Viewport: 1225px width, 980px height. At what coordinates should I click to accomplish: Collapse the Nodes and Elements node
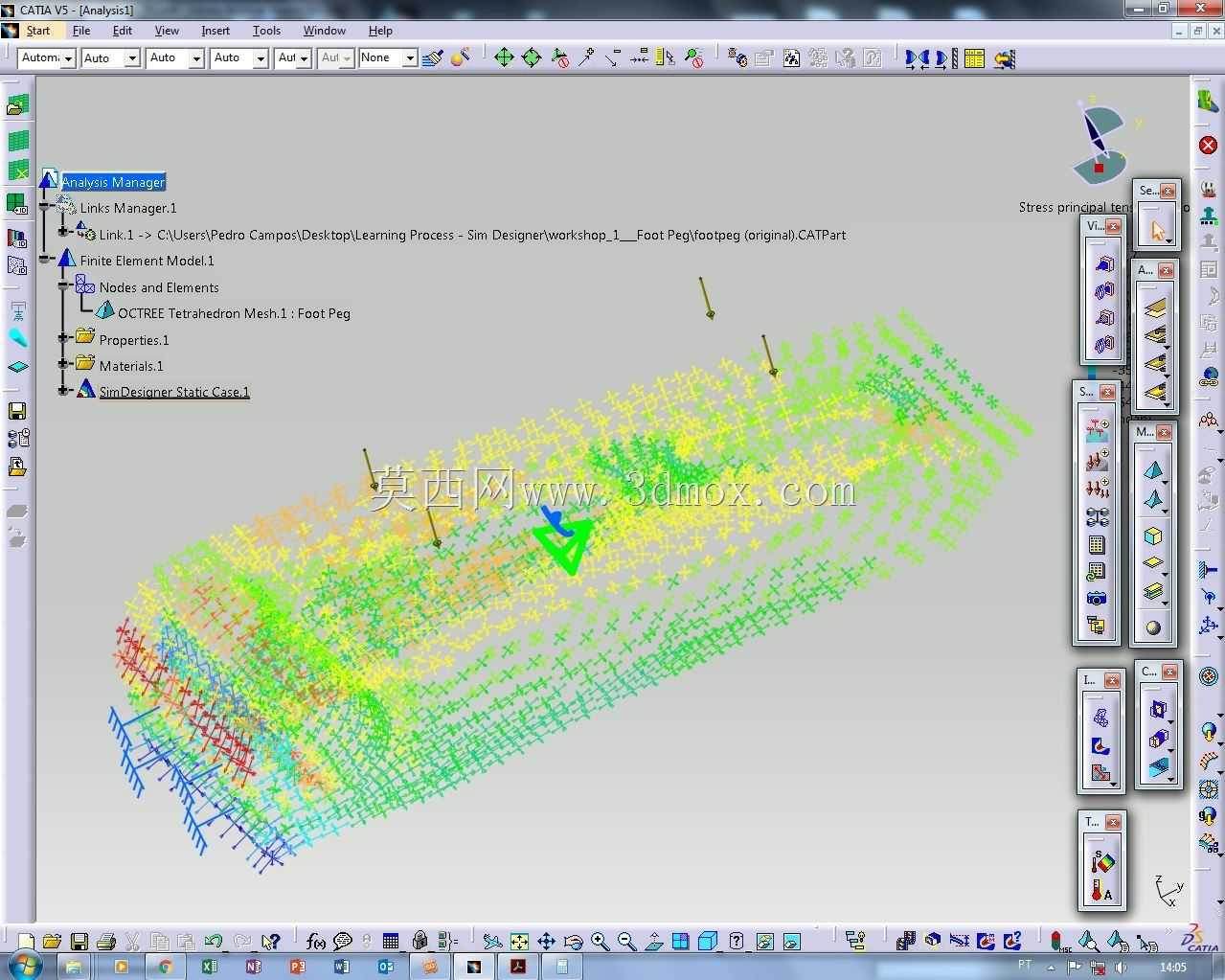tap(63, 285)
